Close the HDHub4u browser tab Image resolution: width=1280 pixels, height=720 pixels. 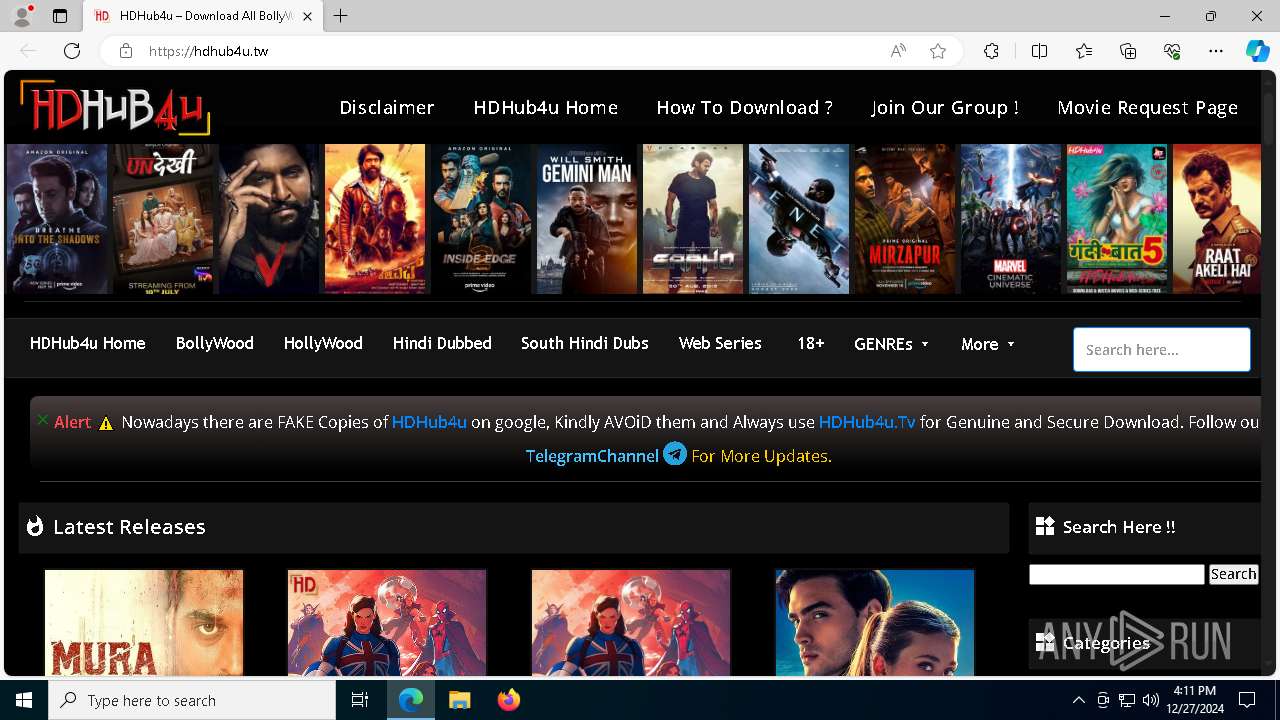click(307, 16)
